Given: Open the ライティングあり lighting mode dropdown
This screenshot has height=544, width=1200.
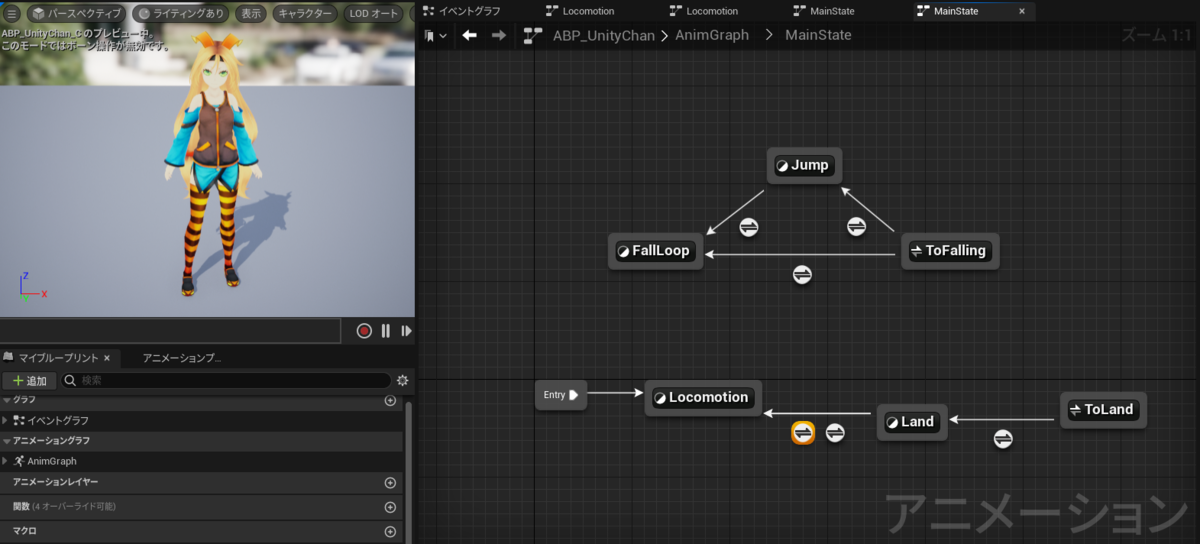Looking at the screenshot, I should (181, 14).
